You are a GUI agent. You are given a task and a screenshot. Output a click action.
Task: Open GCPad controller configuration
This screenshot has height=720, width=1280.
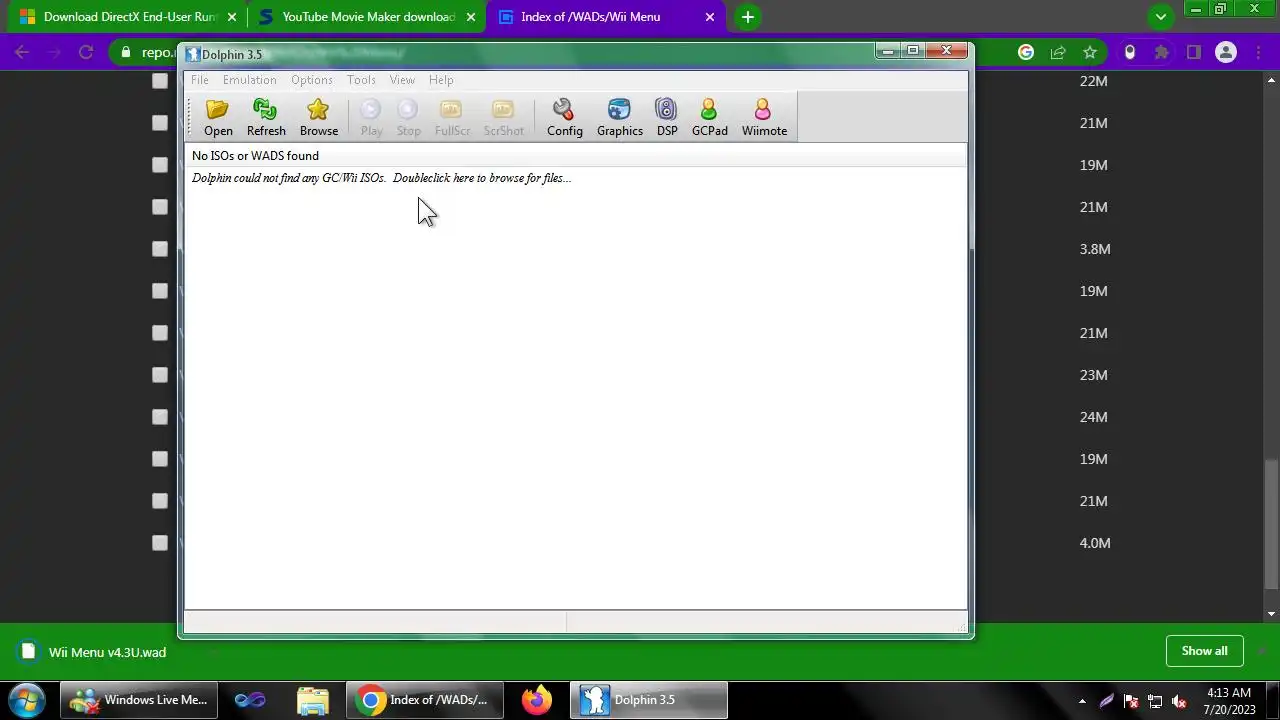(710, 118)
